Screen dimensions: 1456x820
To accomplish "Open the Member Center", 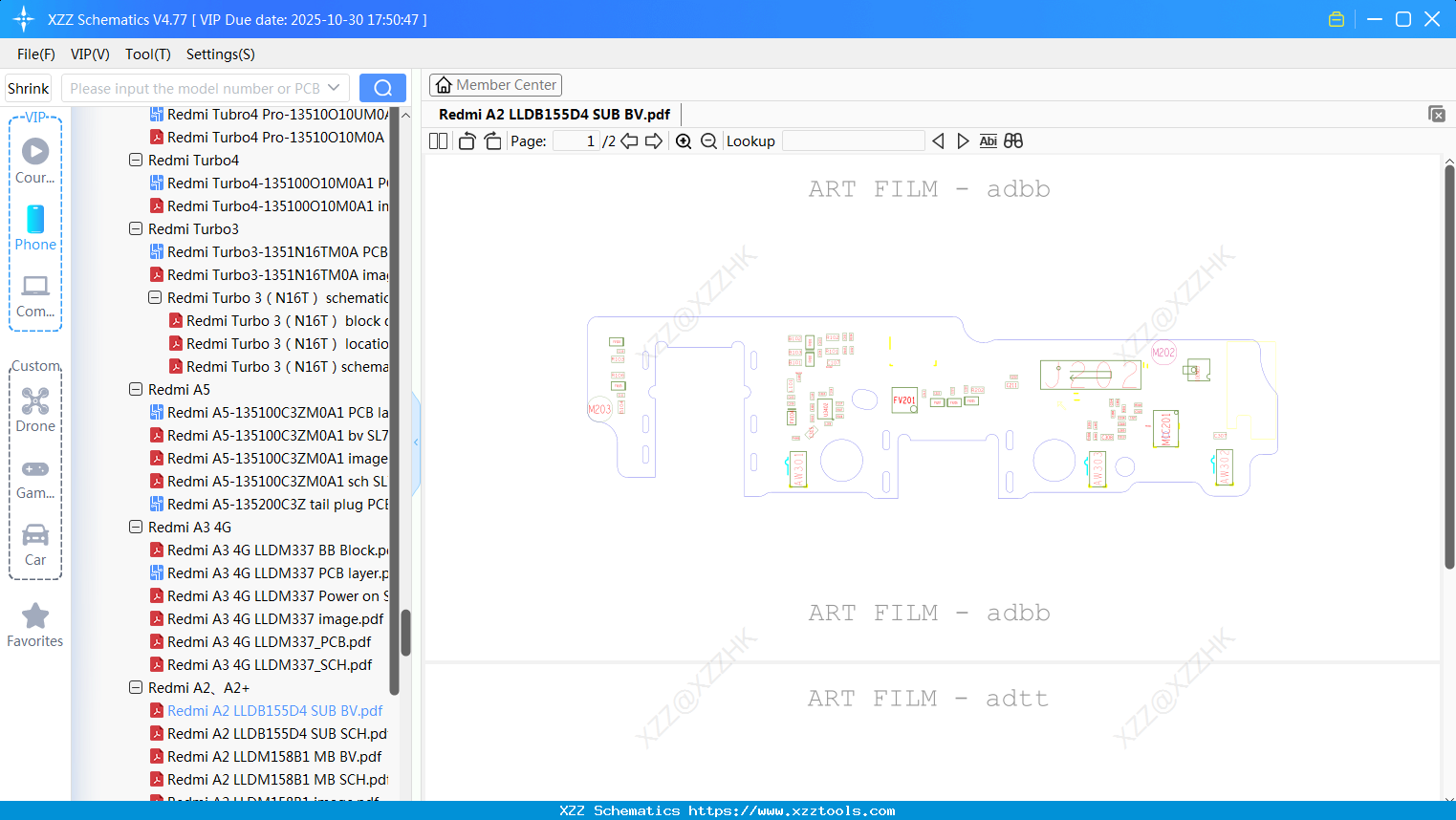I will pos(495,85).
